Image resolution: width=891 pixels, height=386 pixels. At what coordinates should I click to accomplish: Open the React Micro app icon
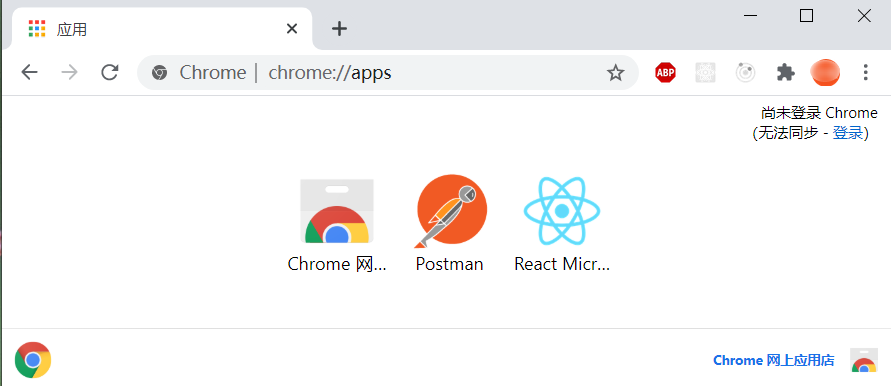point(561,211)
